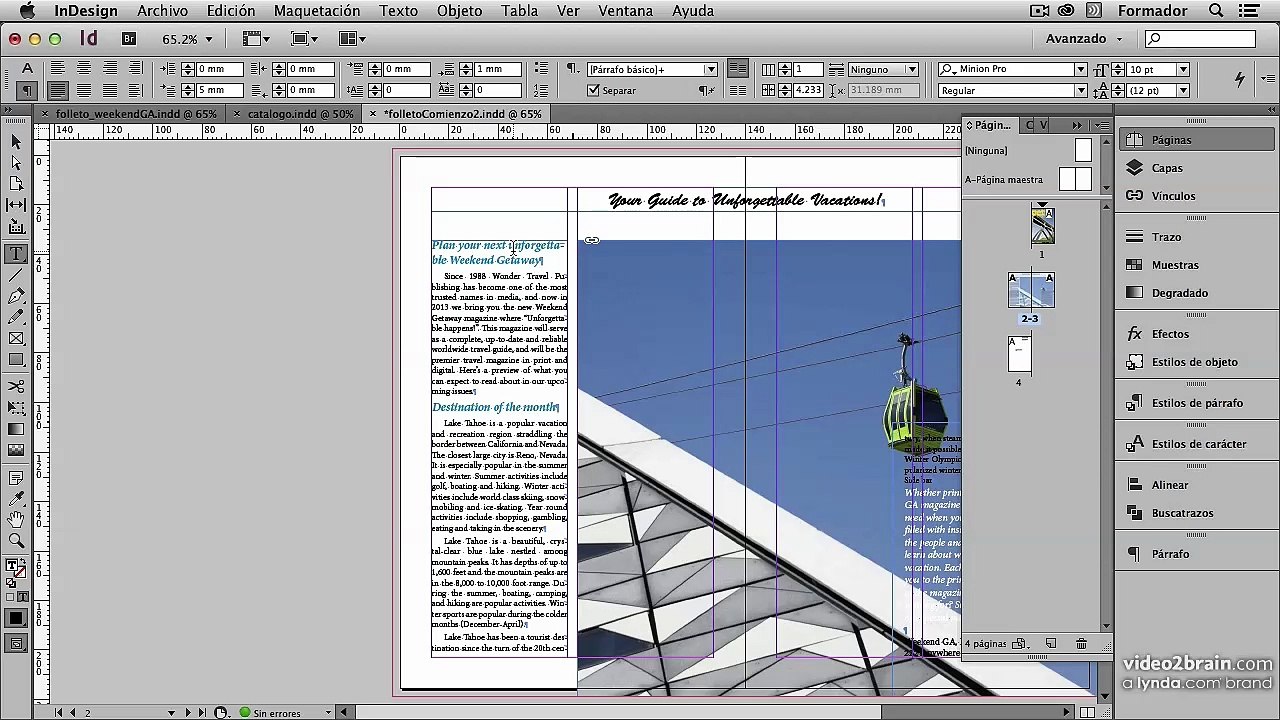The width and height of the screenshot is (1280, 720).
Task: Open the Pages panel flyout menu
Action: click(x=1102, y=125)
